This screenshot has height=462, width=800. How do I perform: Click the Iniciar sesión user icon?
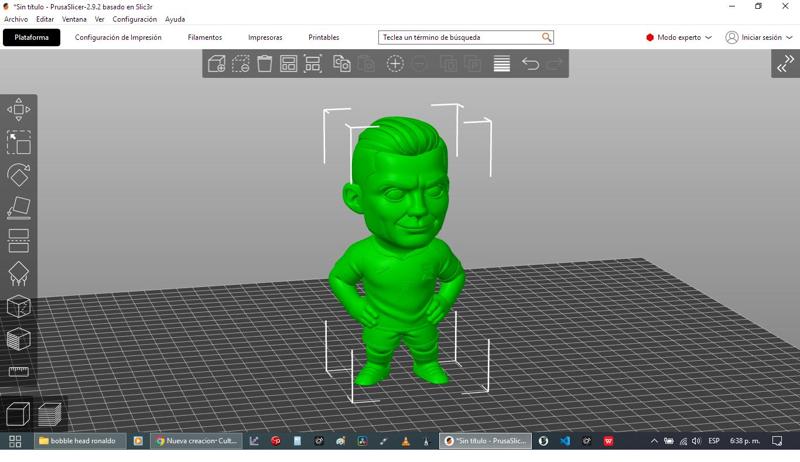[x=732, y=37]
